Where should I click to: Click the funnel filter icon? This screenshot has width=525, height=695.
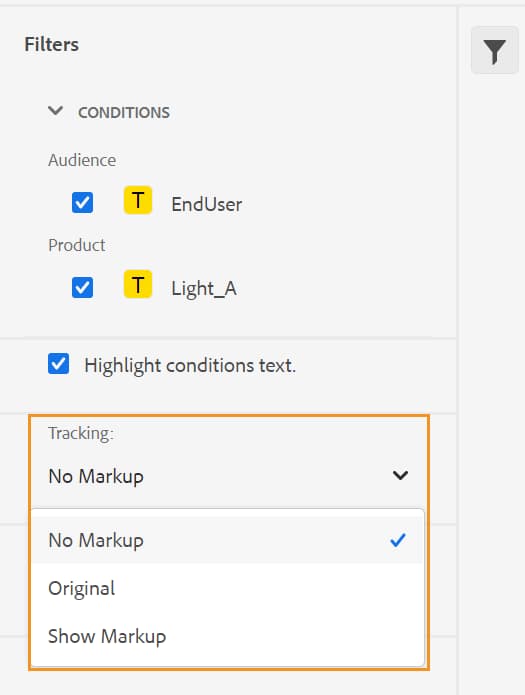(x=495, y=50)
